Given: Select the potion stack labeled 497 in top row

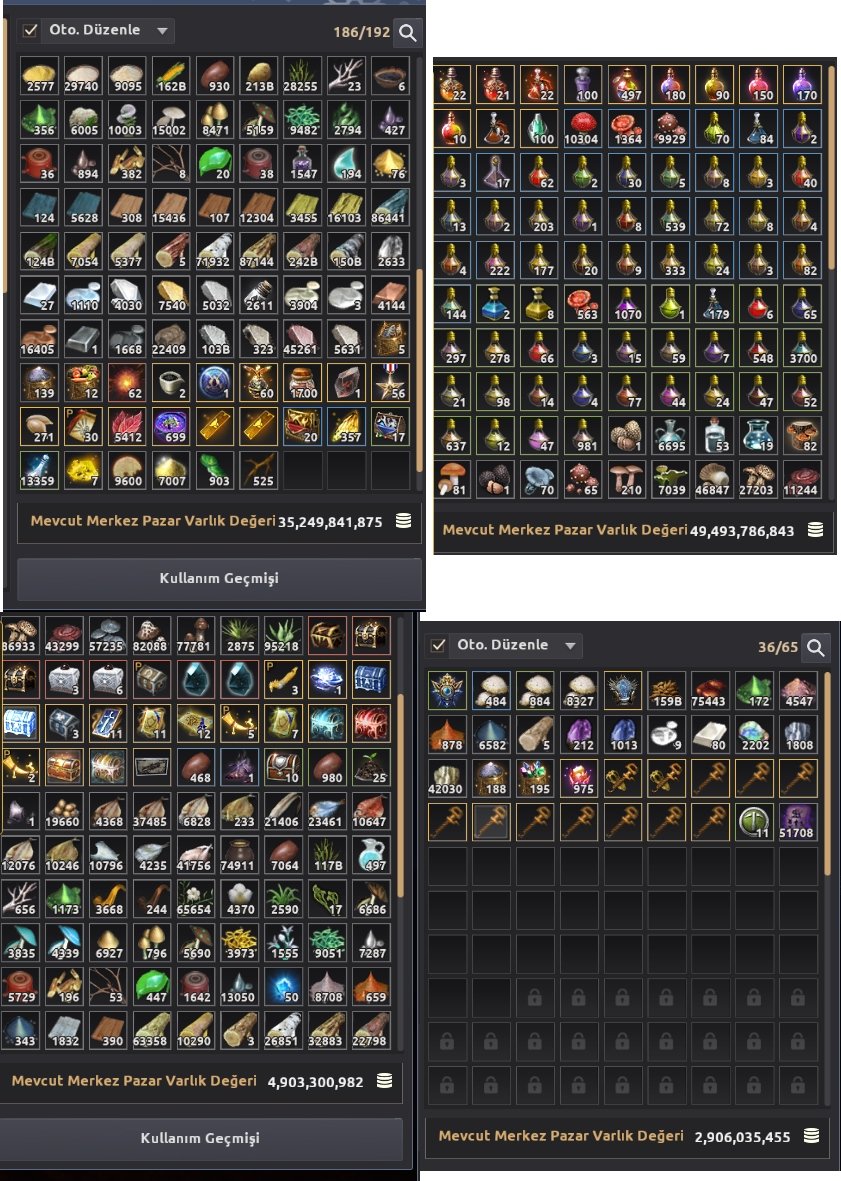Looking at the screenshot, I should pos(626,85).
